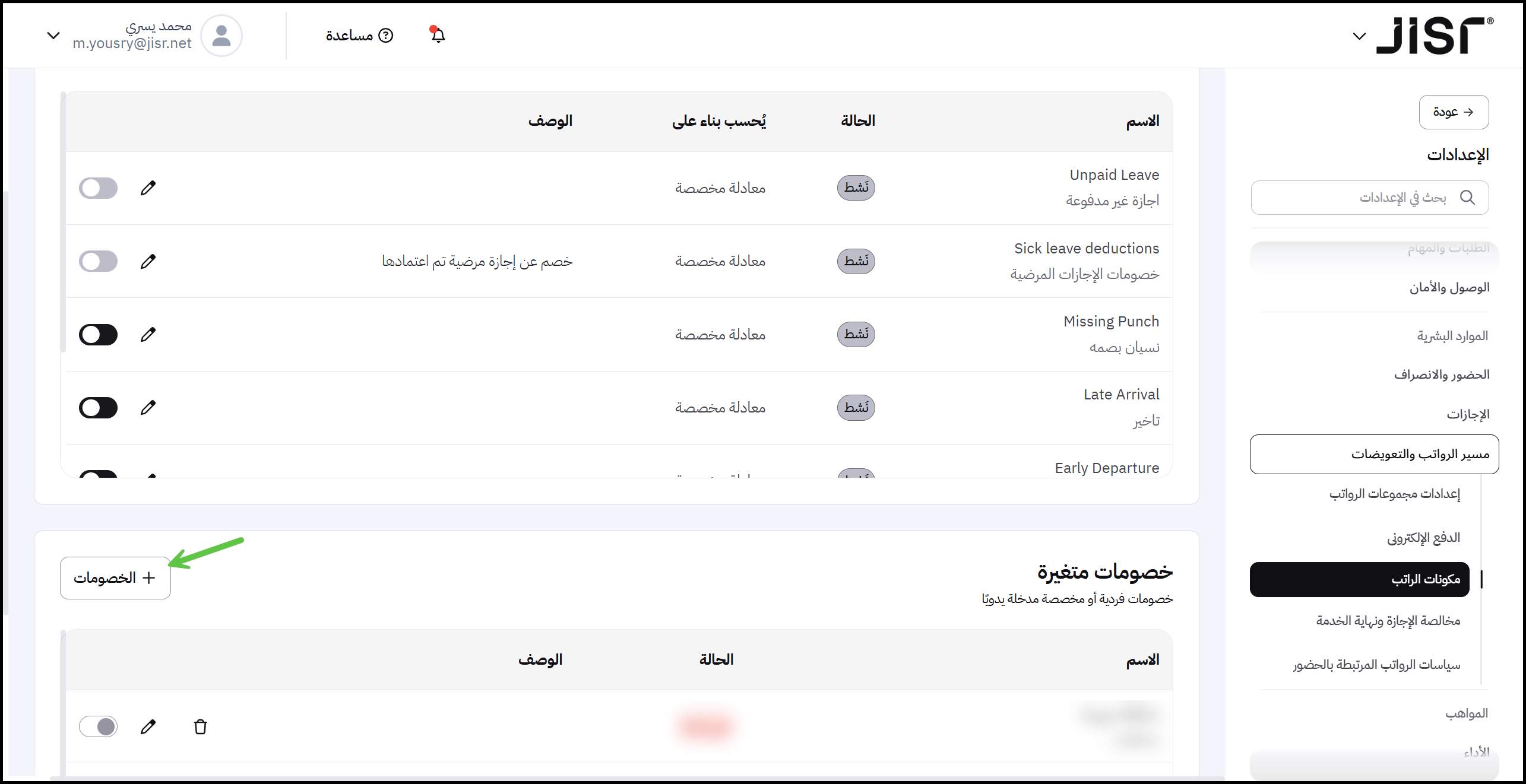Click the search magnifier icon in settings
This screenshot has height=784, width=1526.
click(1467, 198)
